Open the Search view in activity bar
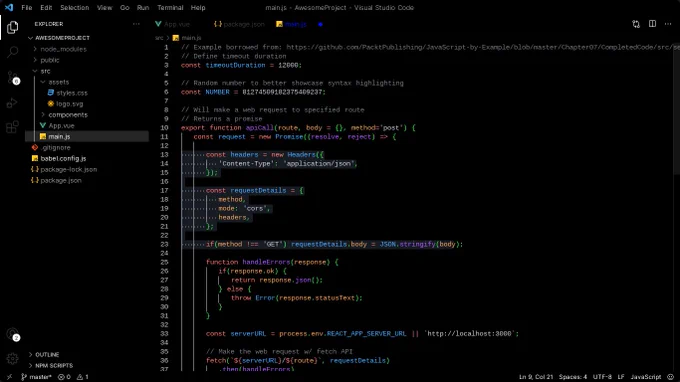 tap(13, 52)
